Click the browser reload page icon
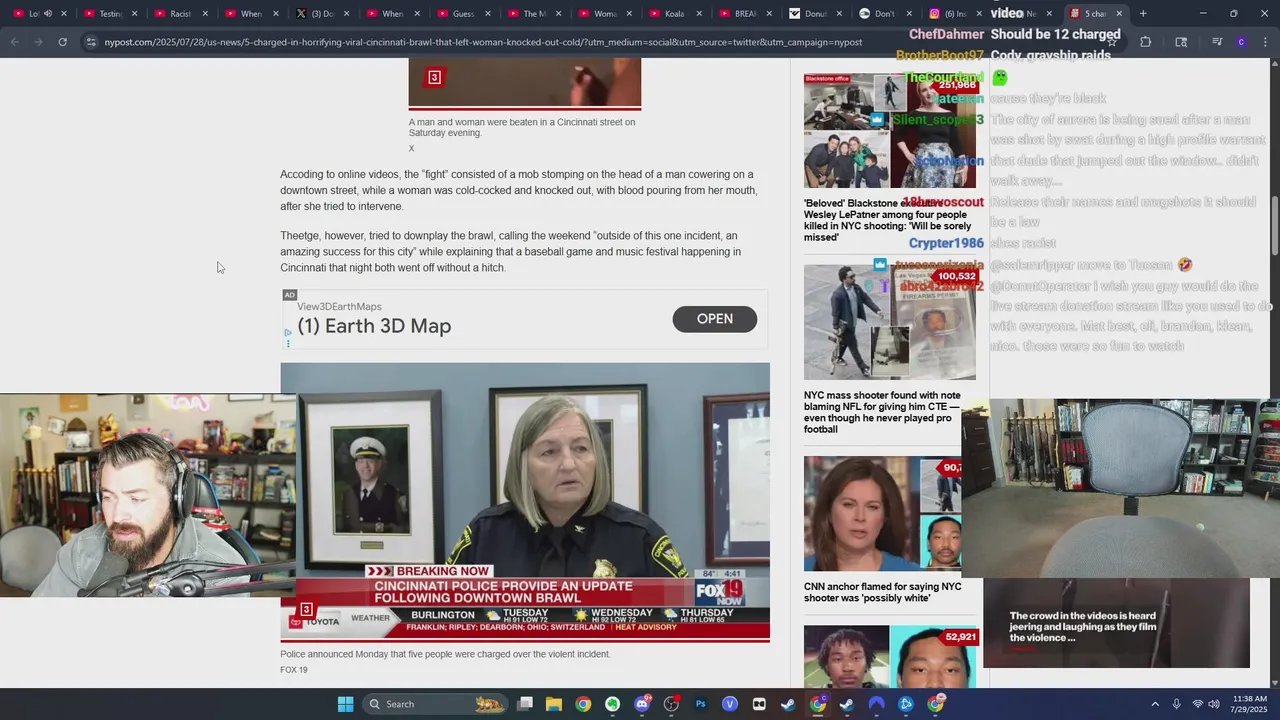 coord(62,42)
